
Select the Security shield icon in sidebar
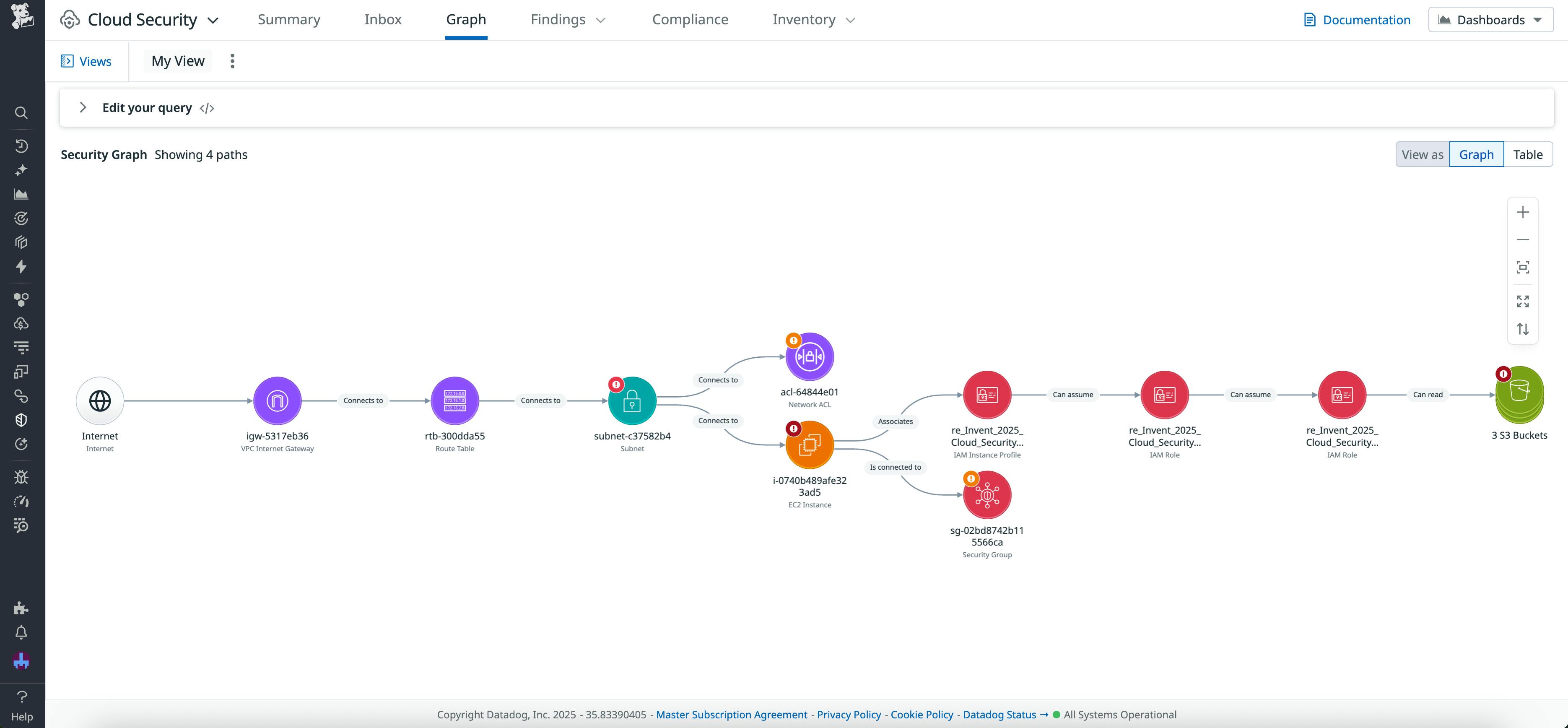(21, 419)
